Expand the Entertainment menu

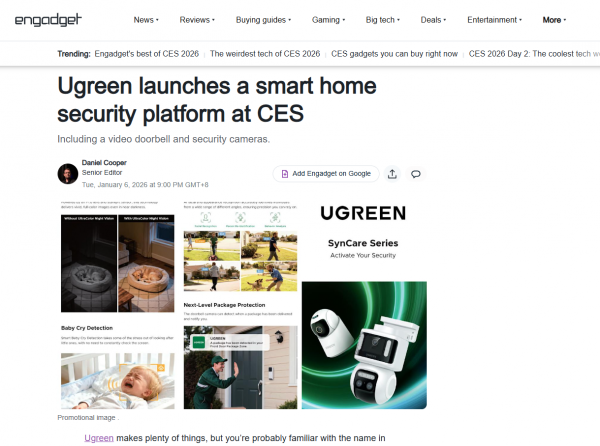[x=494, y=20]
